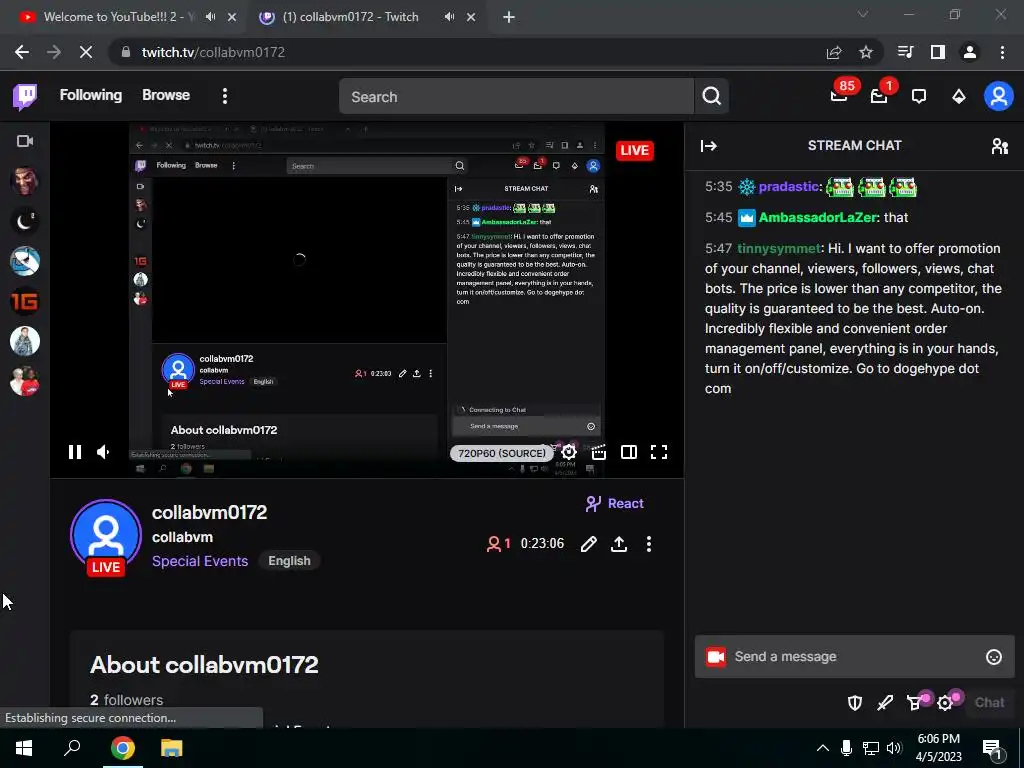This screenshot has height=768, width=1024.
Task: Click pradastic username in chat
Action: [x=788, y=187]
